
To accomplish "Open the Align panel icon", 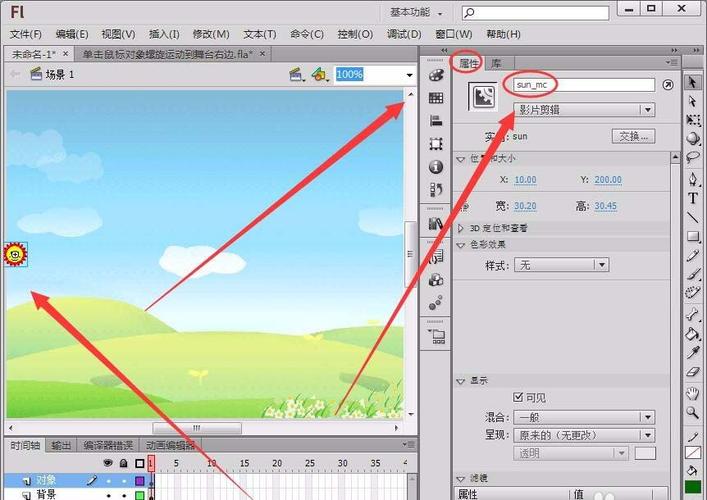I will click(x=436, y=120).
